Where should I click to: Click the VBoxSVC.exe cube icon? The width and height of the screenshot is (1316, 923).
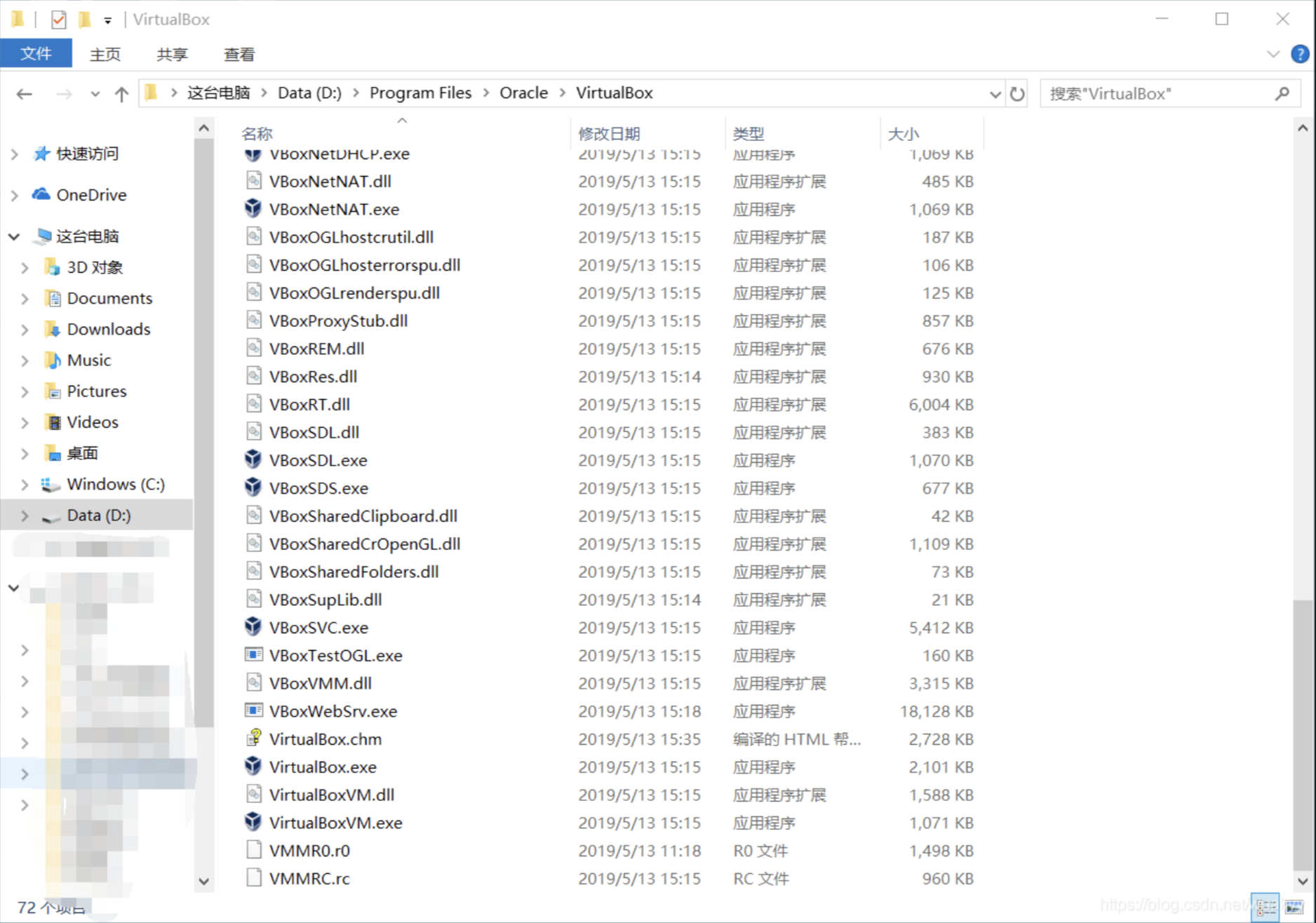[253, 626]
